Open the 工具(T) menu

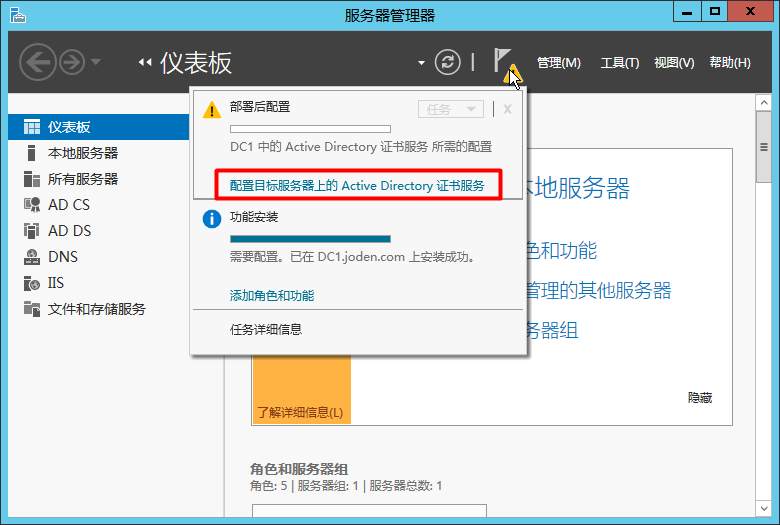click(x=619, y=63)
